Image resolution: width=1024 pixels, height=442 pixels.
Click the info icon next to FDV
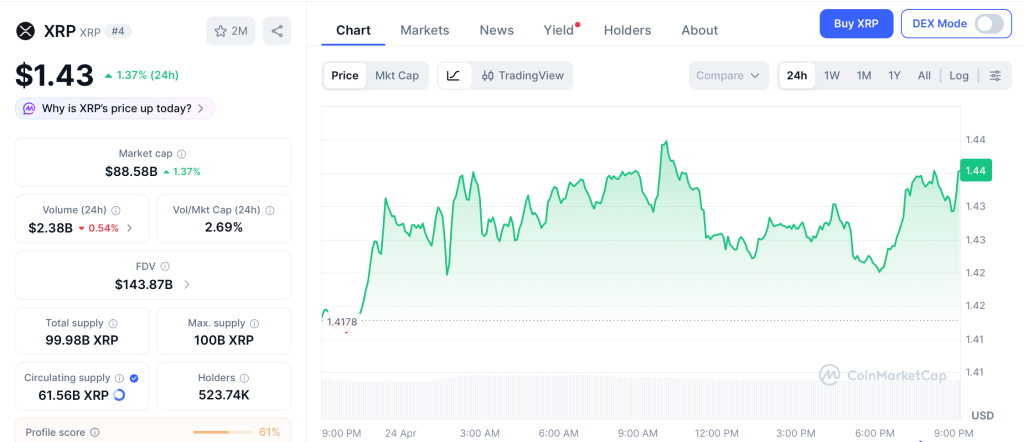click(165, 267)
